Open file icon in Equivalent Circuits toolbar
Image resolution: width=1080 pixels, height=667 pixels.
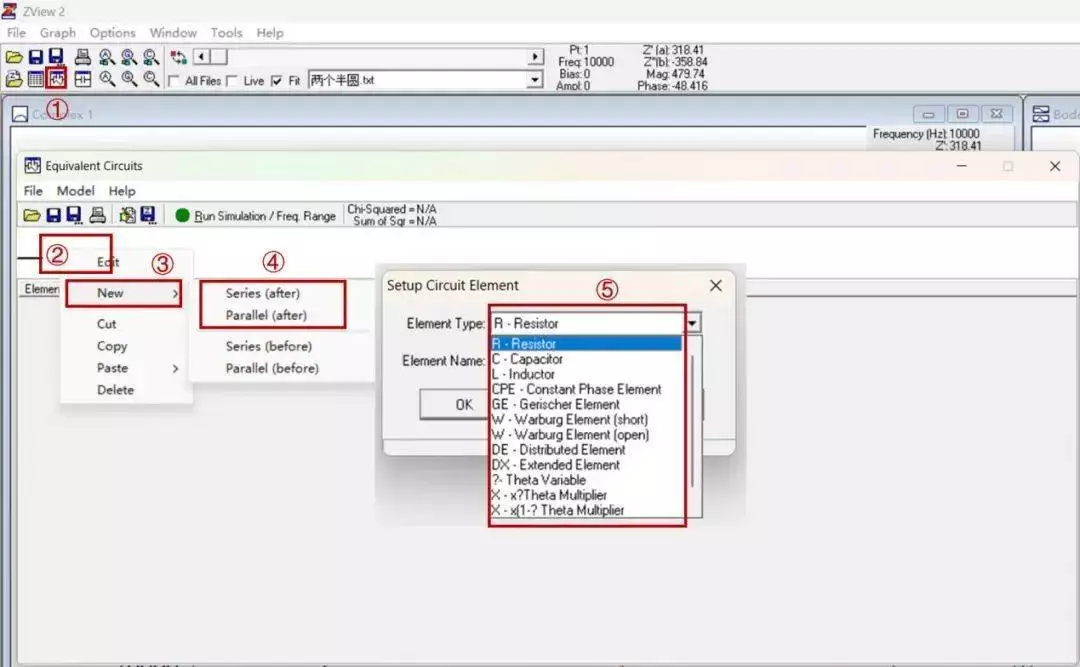click(32, 215)
